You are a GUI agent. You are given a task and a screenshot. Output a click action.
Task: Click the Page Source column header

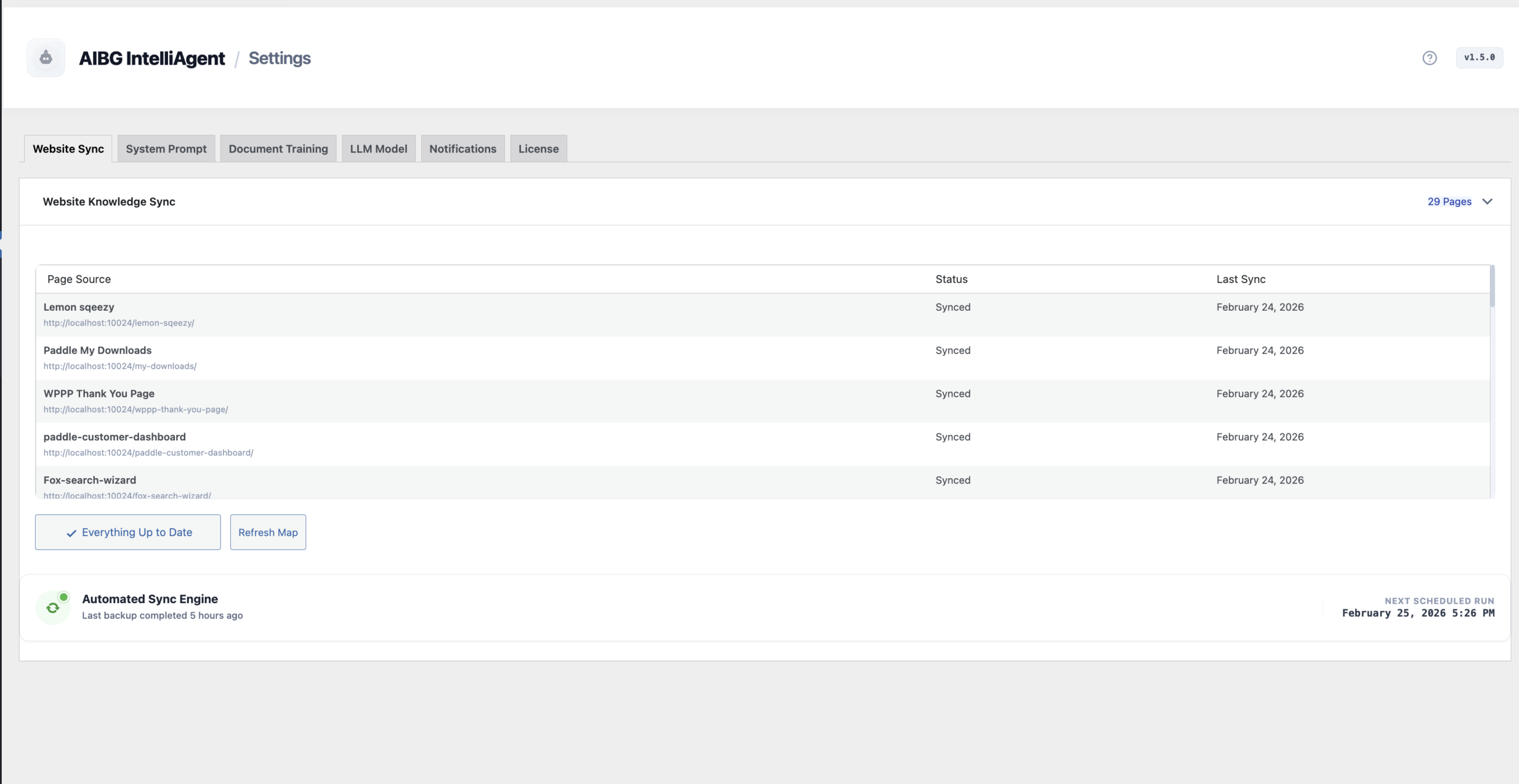(x=78, y=279)
